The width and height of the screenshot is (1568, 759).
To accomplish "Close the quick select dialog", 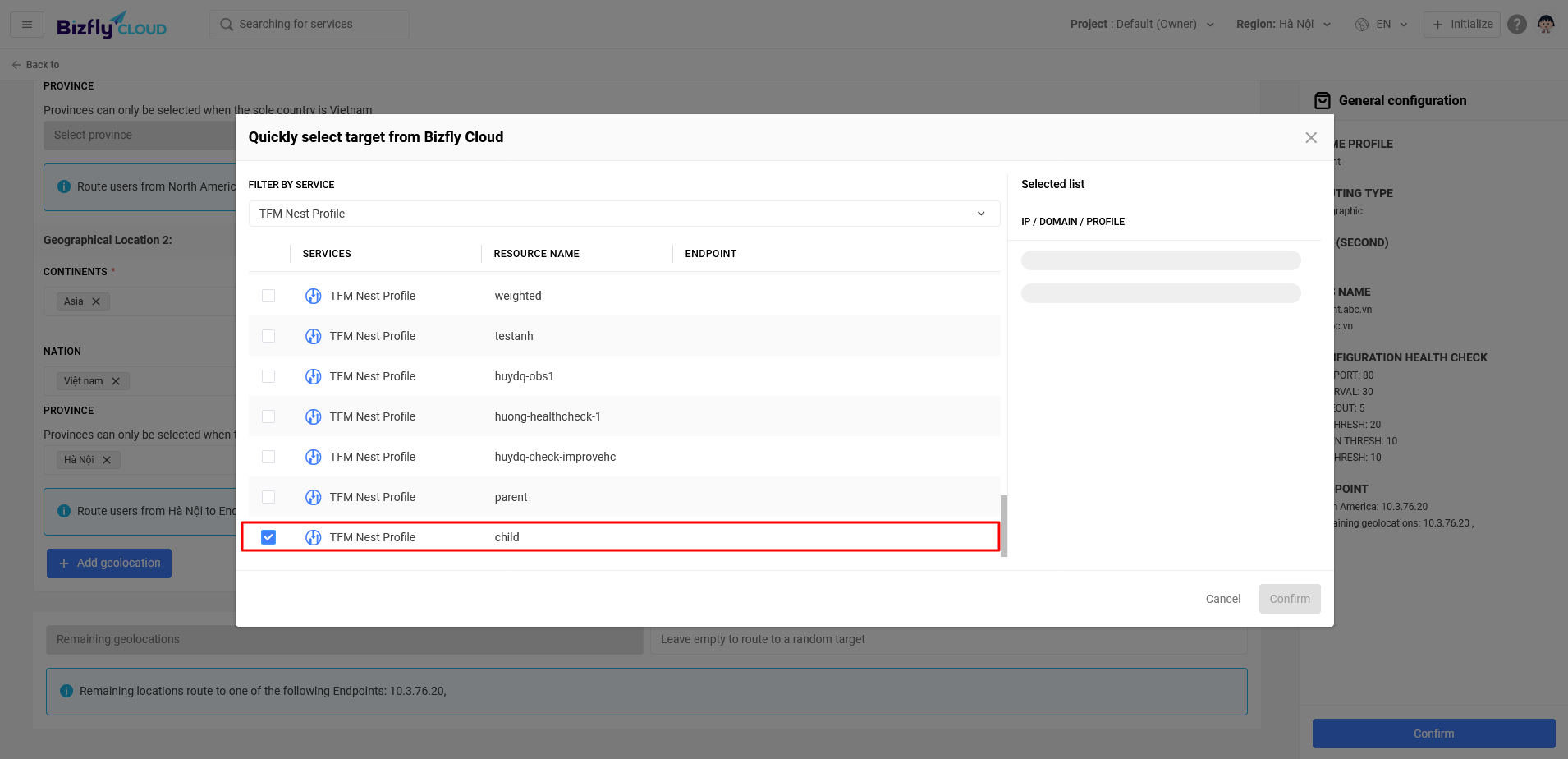I will point(1311,138).
